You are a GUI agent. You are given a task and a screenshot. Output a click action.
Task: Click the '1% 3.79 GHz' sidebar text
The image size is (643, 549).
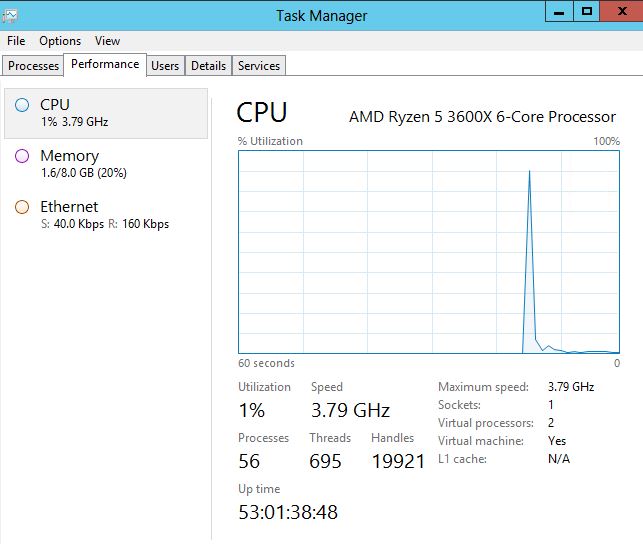pos(75,122)
